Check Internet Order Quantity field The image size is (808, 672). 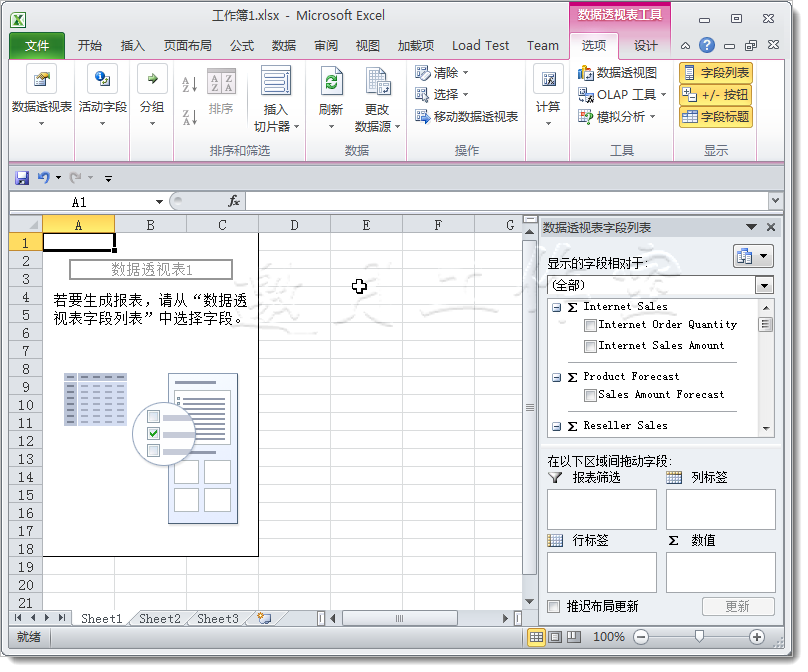click(x=590, y=325)
